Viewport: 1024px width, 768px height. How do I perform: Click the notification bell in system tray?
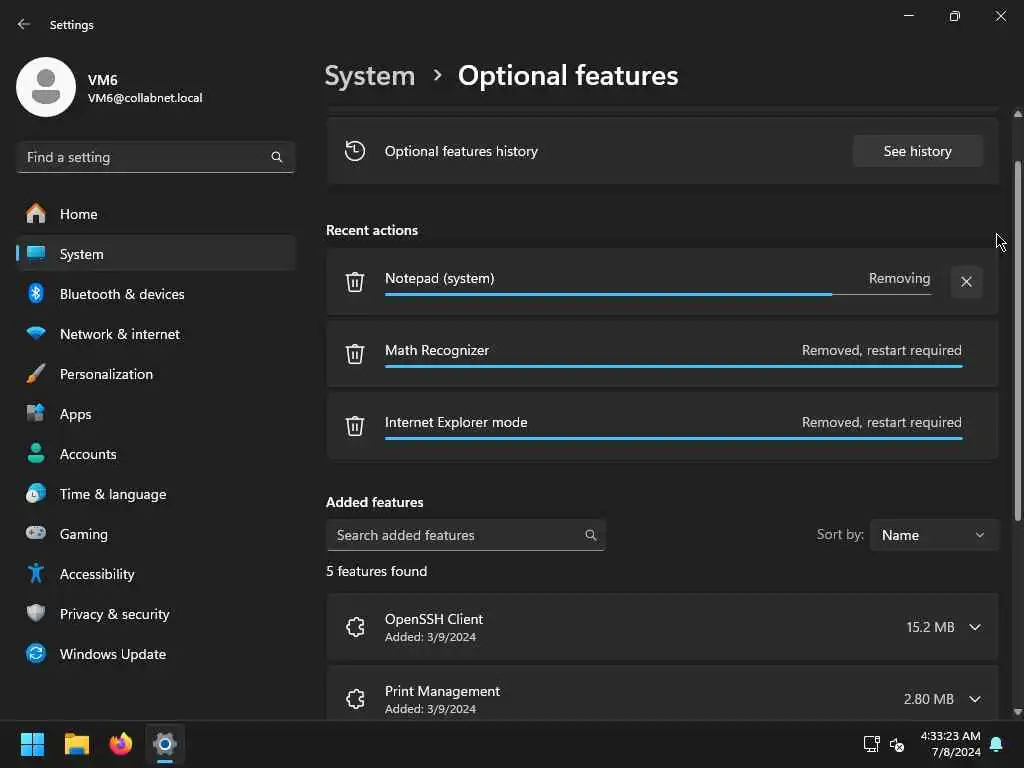pyautogui.click(x=996, y=744)
